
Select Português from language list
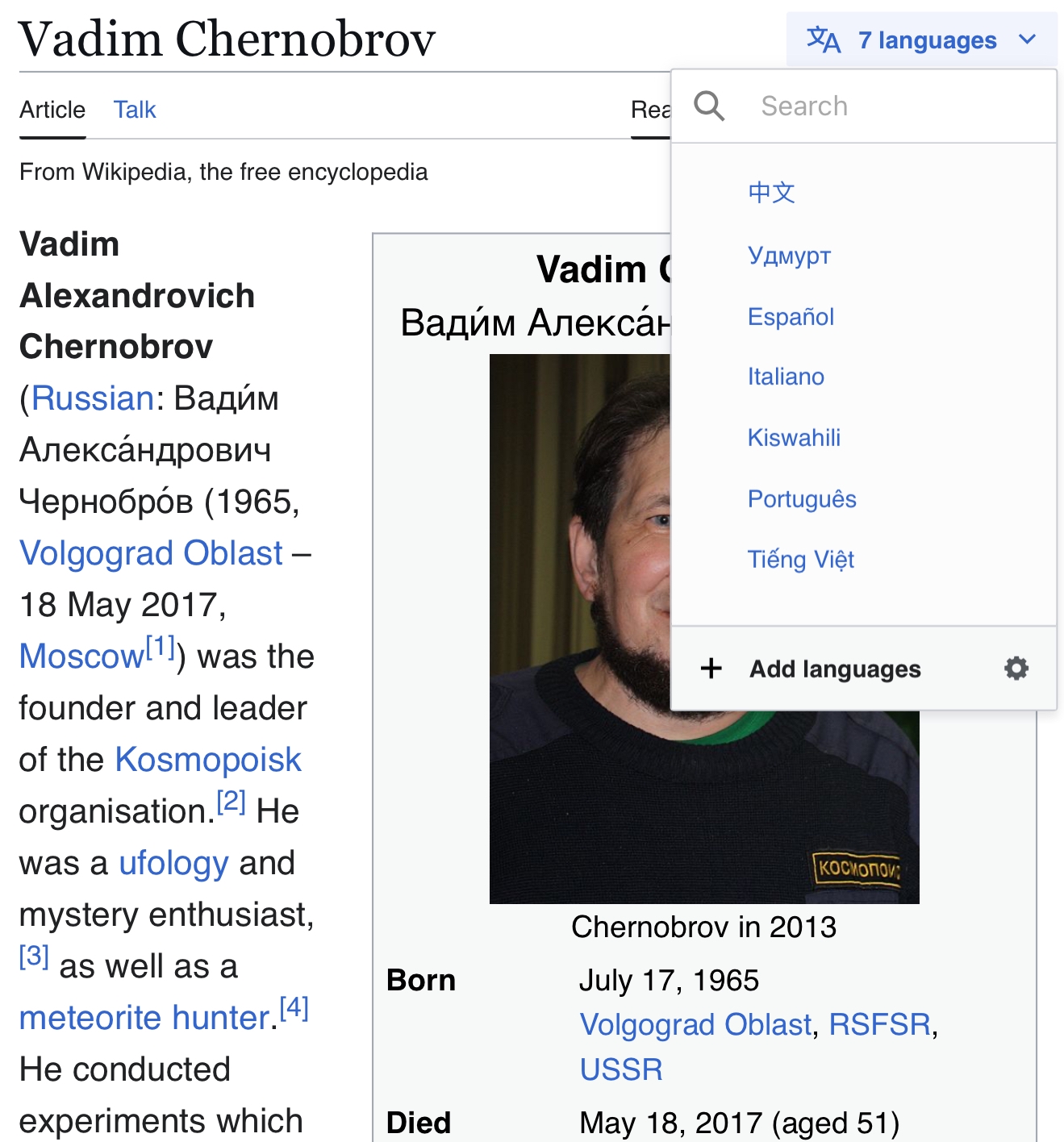(x=802, y=499)
